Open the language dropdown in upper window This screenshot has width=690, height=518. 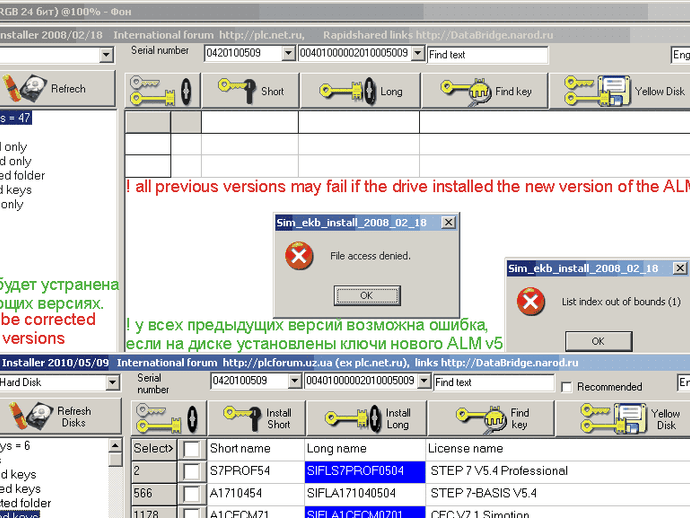point(681,55)
